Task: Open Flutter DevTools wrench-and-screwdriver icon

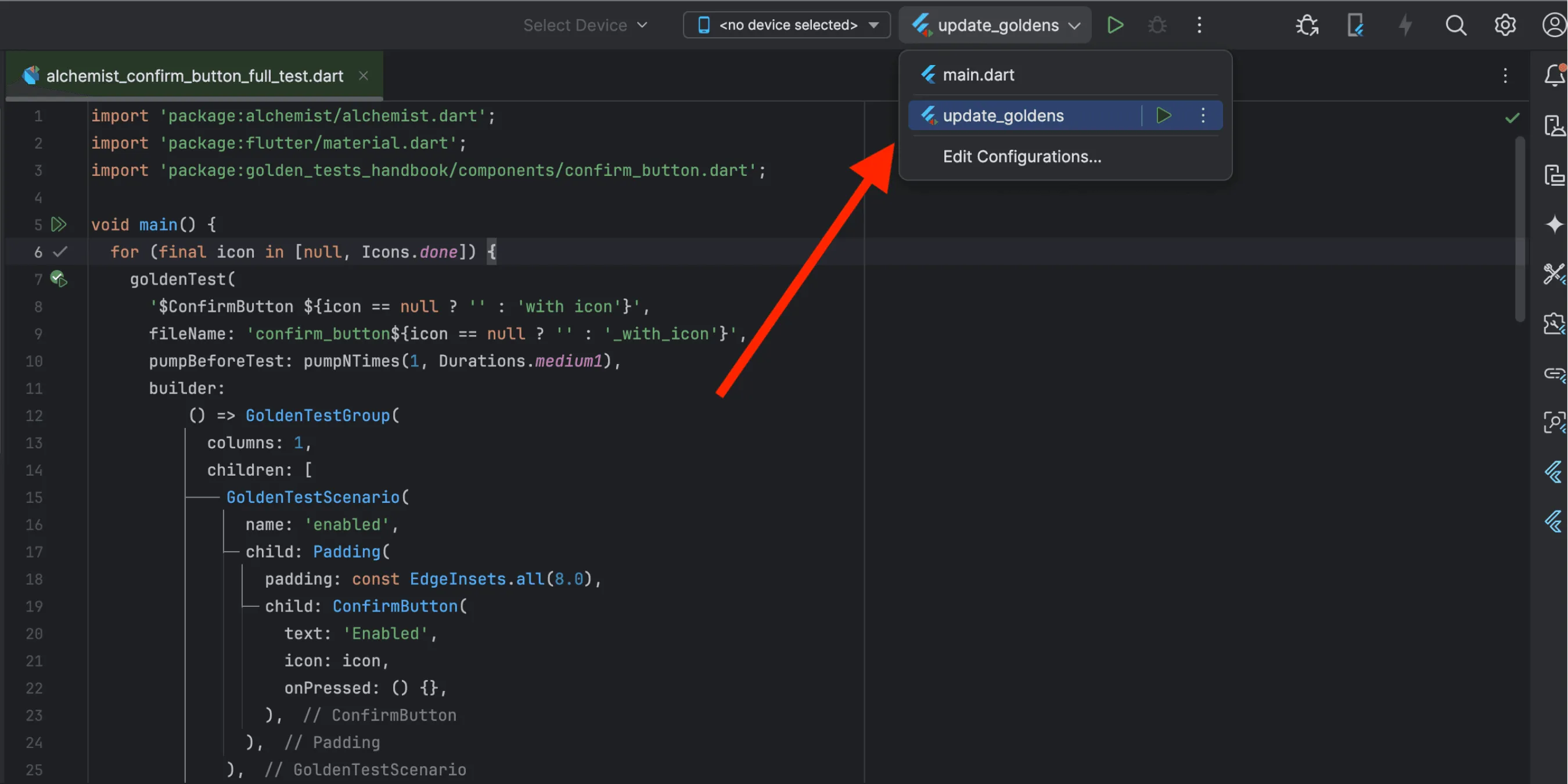Action: pos(1554,274)
